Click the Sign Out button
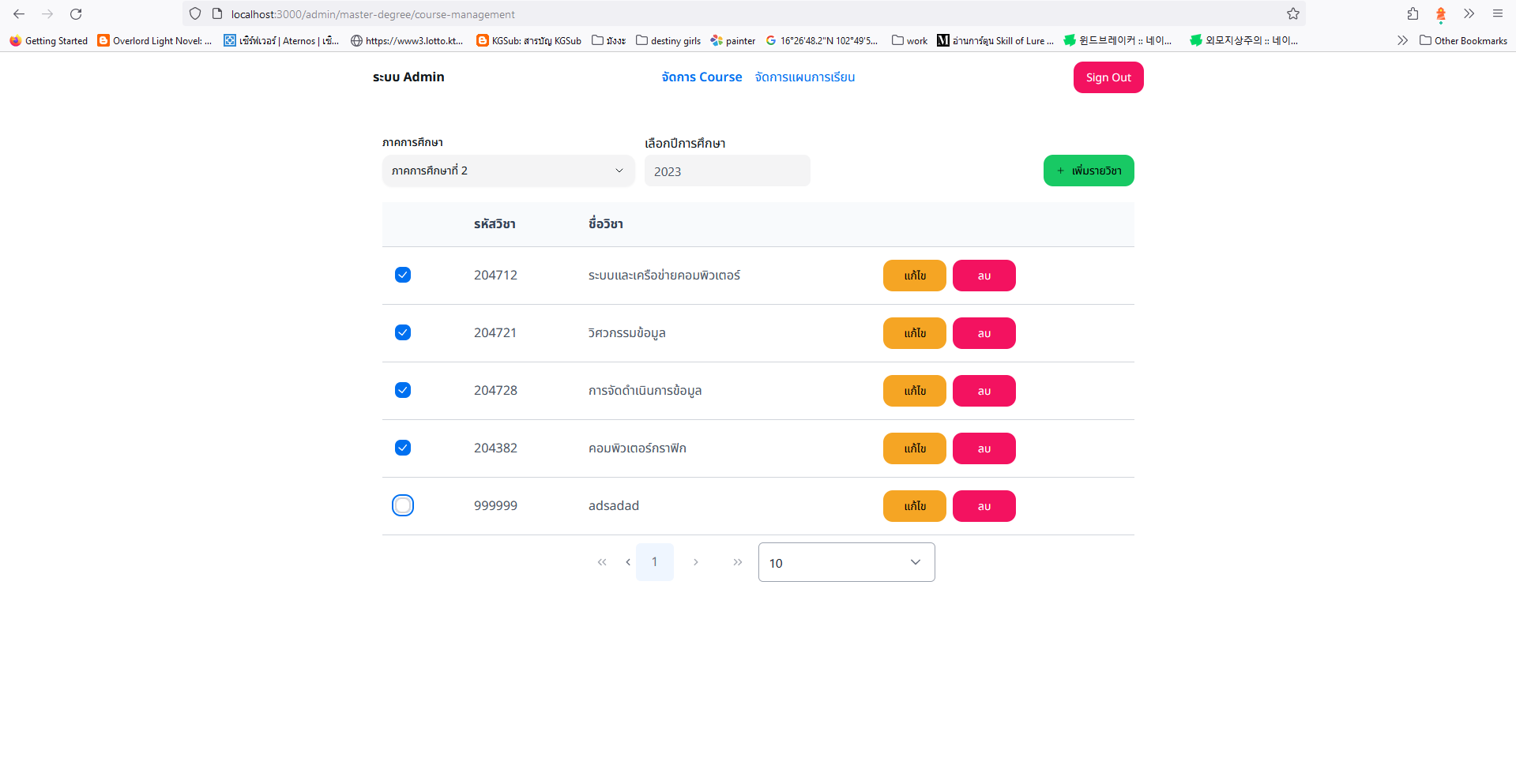The image size is (1516, 784). coord(1108,77)
